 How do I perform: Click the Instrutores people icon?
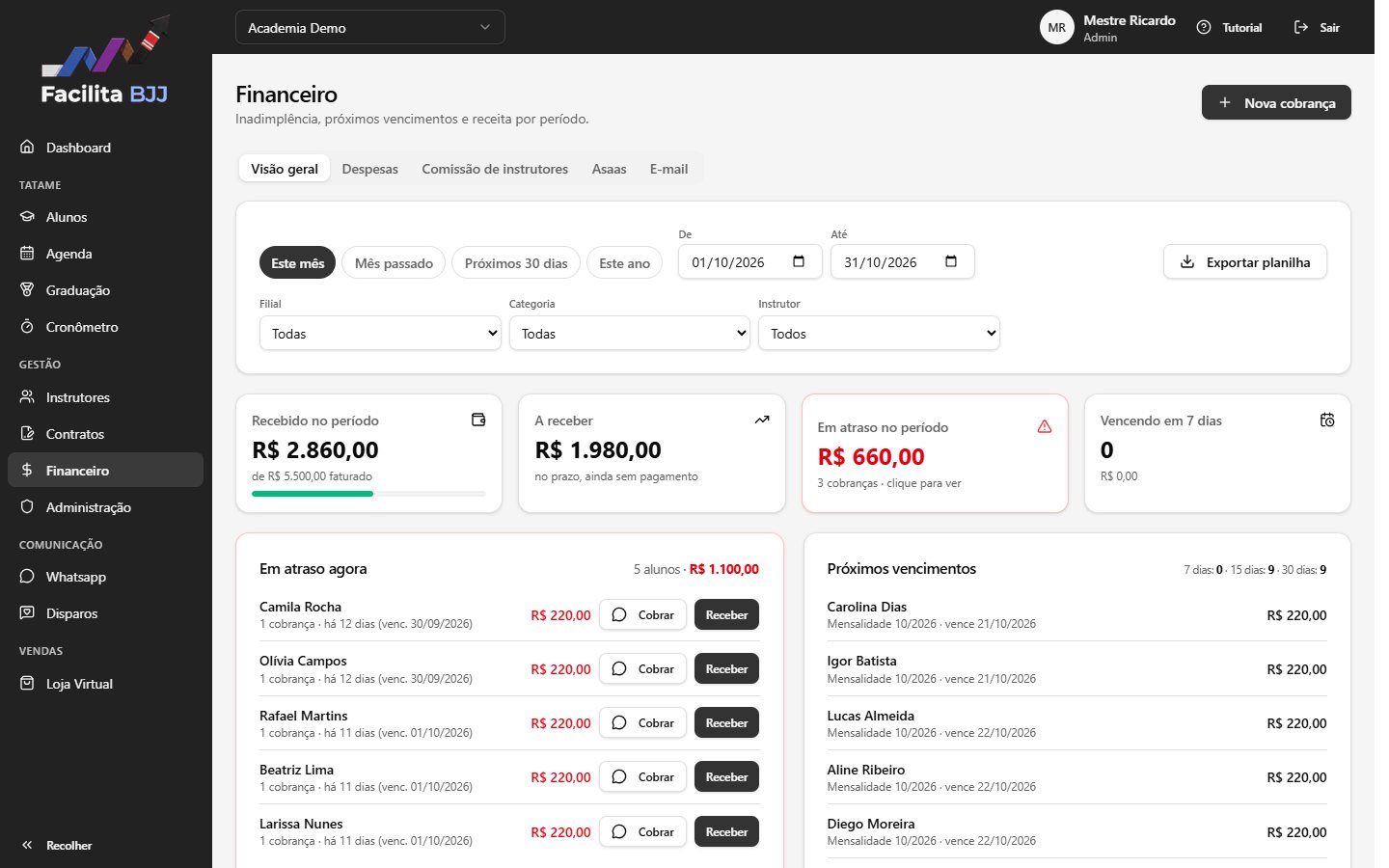coord(27,397)
